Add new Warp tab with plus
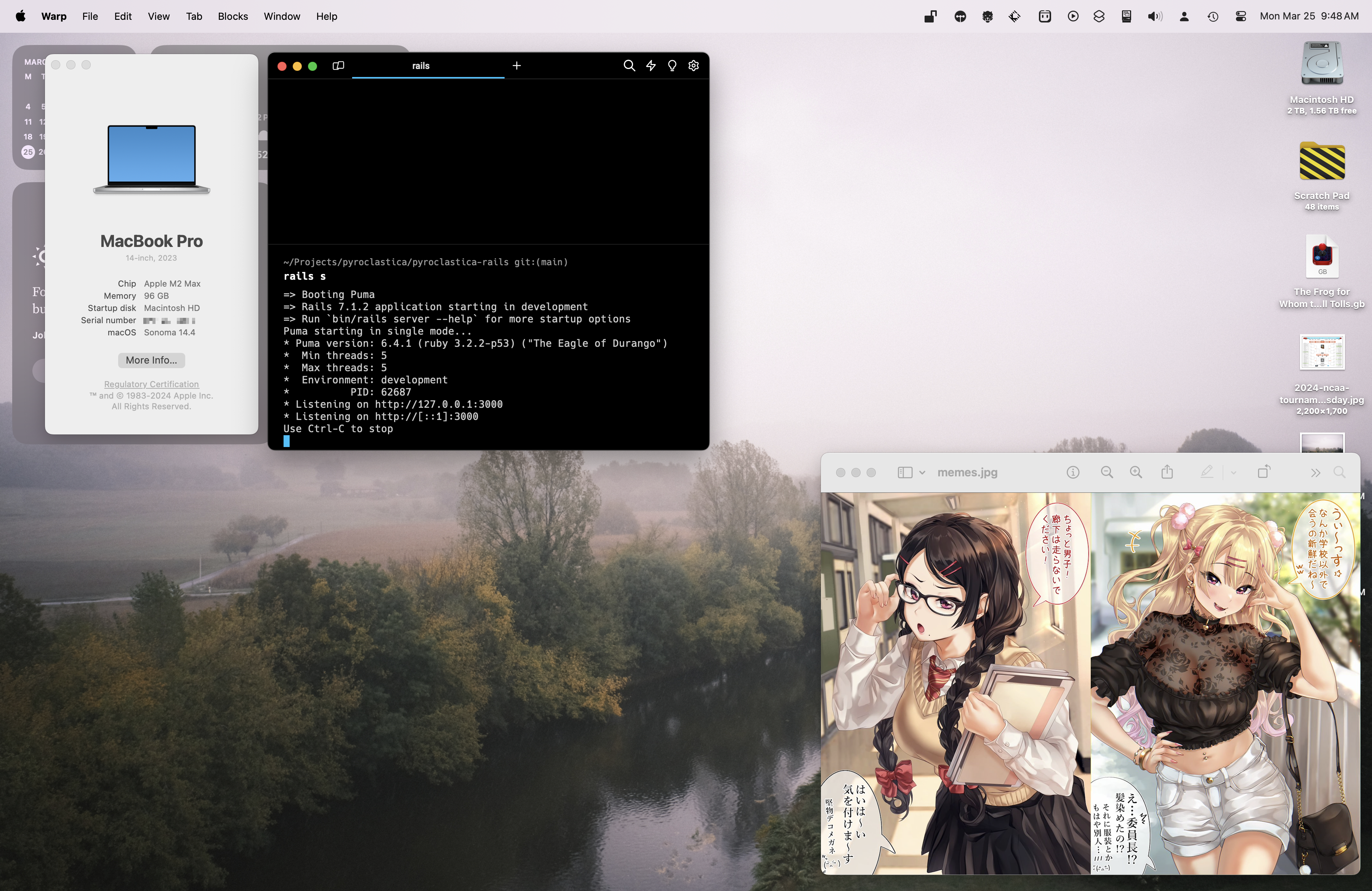The height and width of the screenshot is (891, 1372). click(516, 66)
